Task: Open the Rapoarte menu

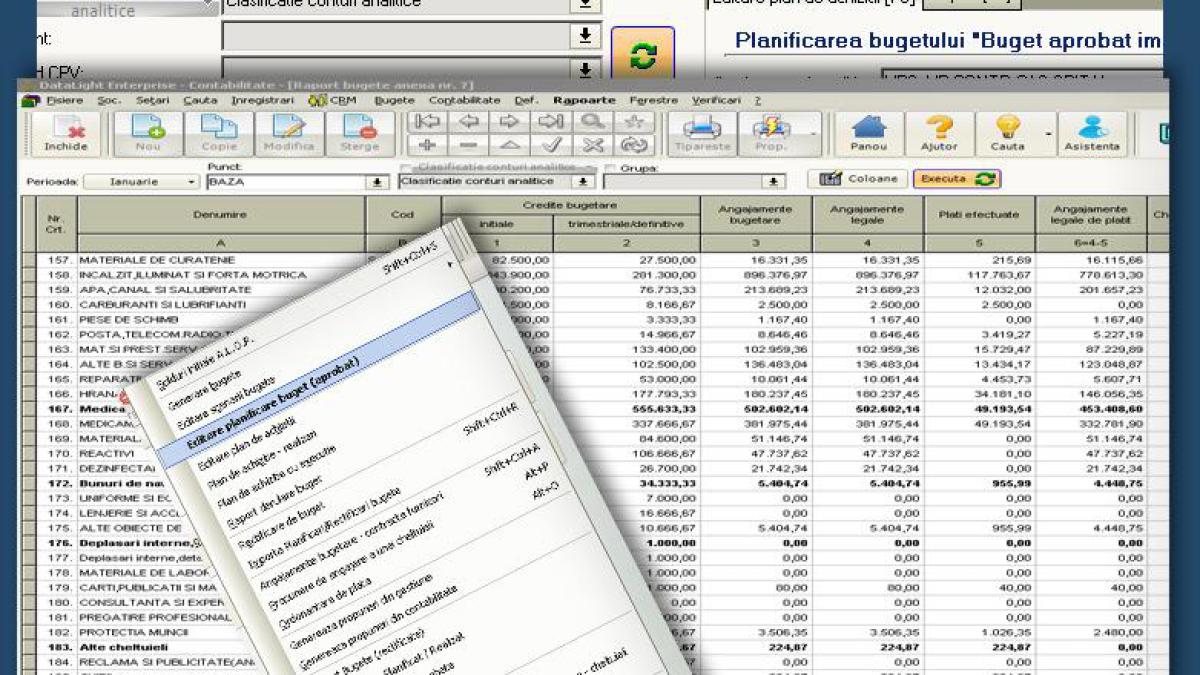Action: (x=584, y=100)
